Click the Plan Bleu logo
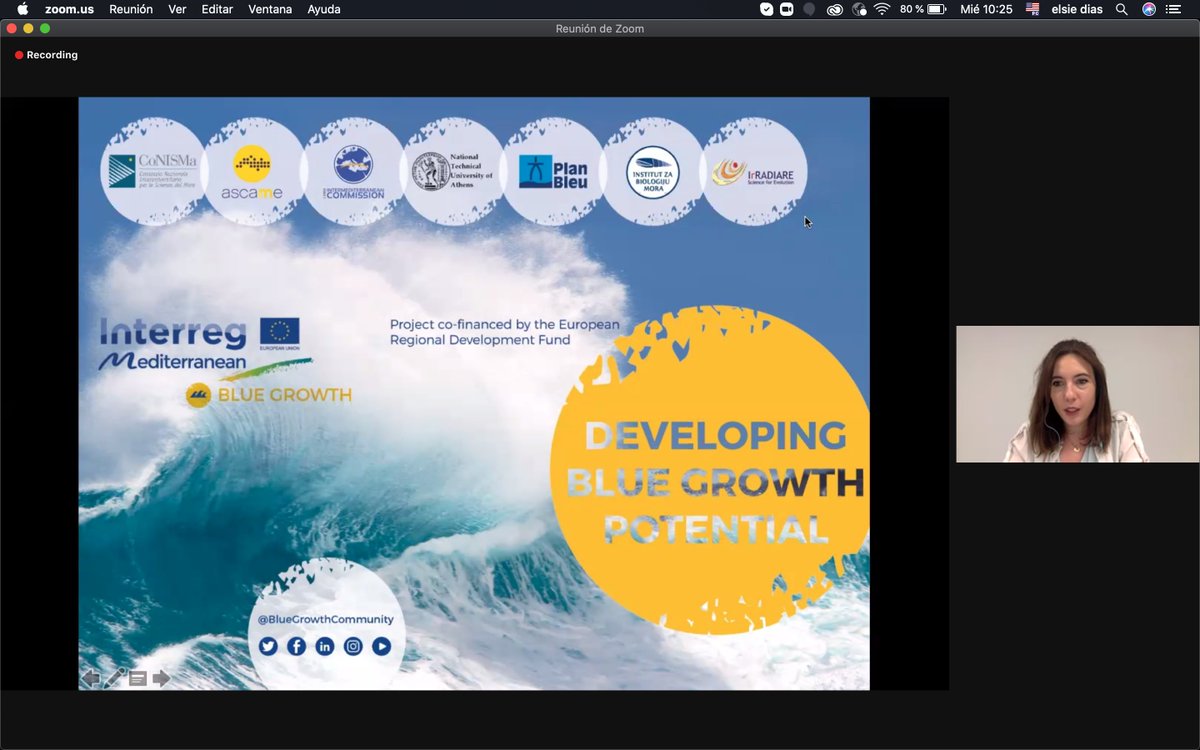Viewport: 1200px width, 750px height. point(553,172)
